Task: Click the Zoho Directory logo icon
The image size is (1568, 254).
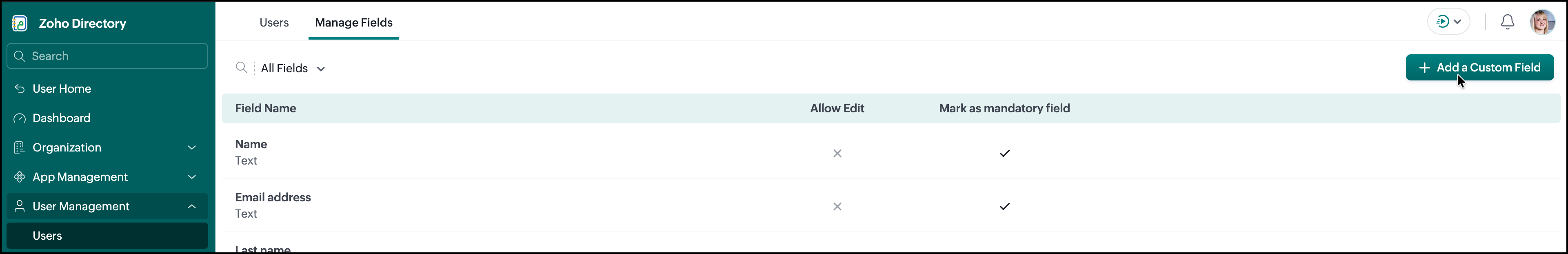Action: click(20, 23)
